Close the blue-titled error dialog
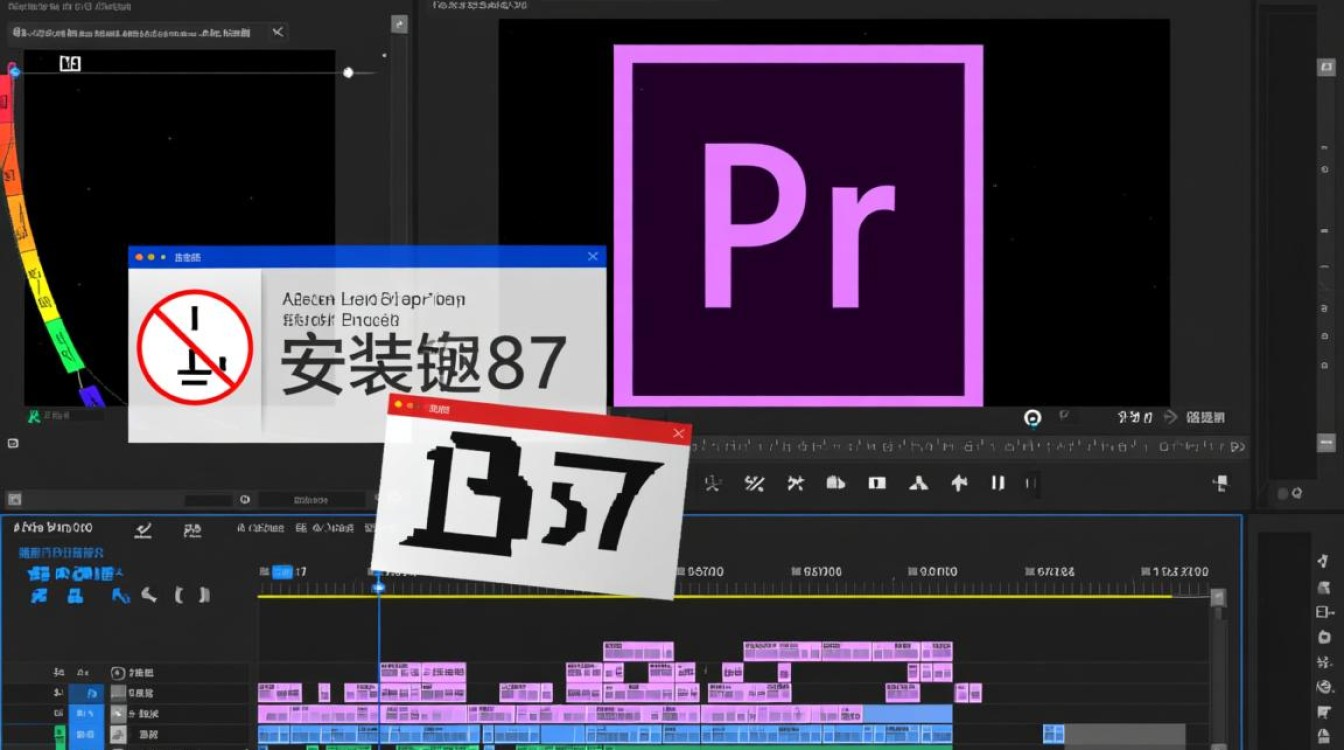The height and width of the screenshot is (750, 1344). point(592,257)
